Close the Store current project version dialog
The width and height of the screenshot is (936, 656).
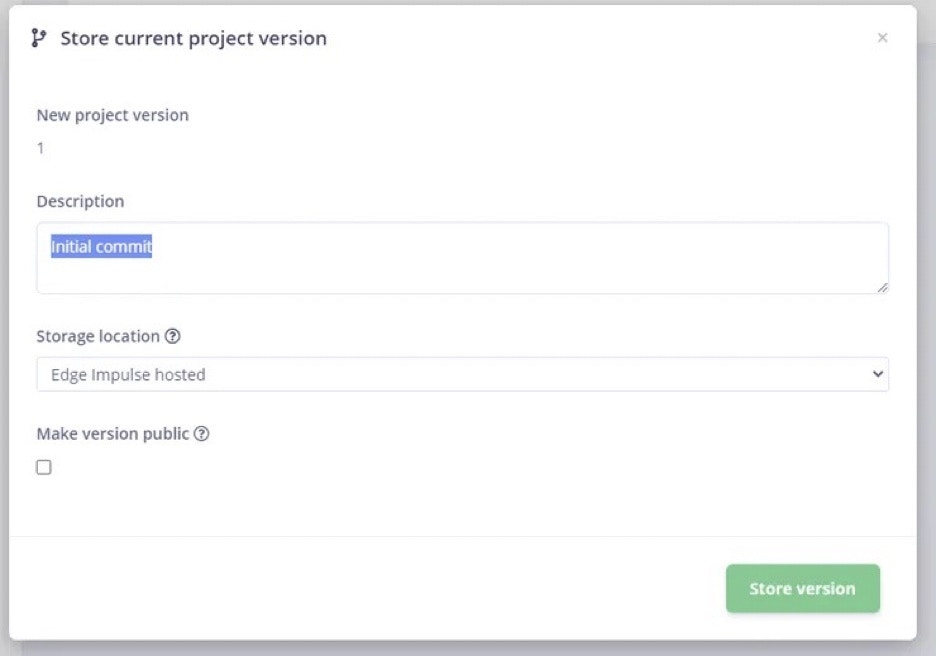pyautogui.click(x=882, y=38)
